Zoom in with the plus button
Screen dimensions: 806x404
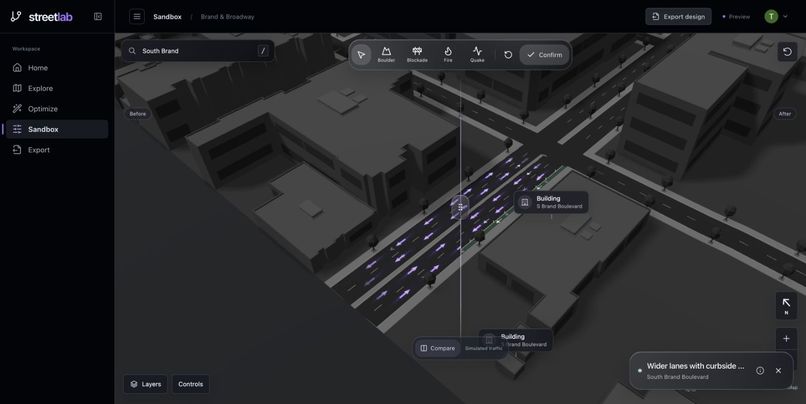point(786,338)
